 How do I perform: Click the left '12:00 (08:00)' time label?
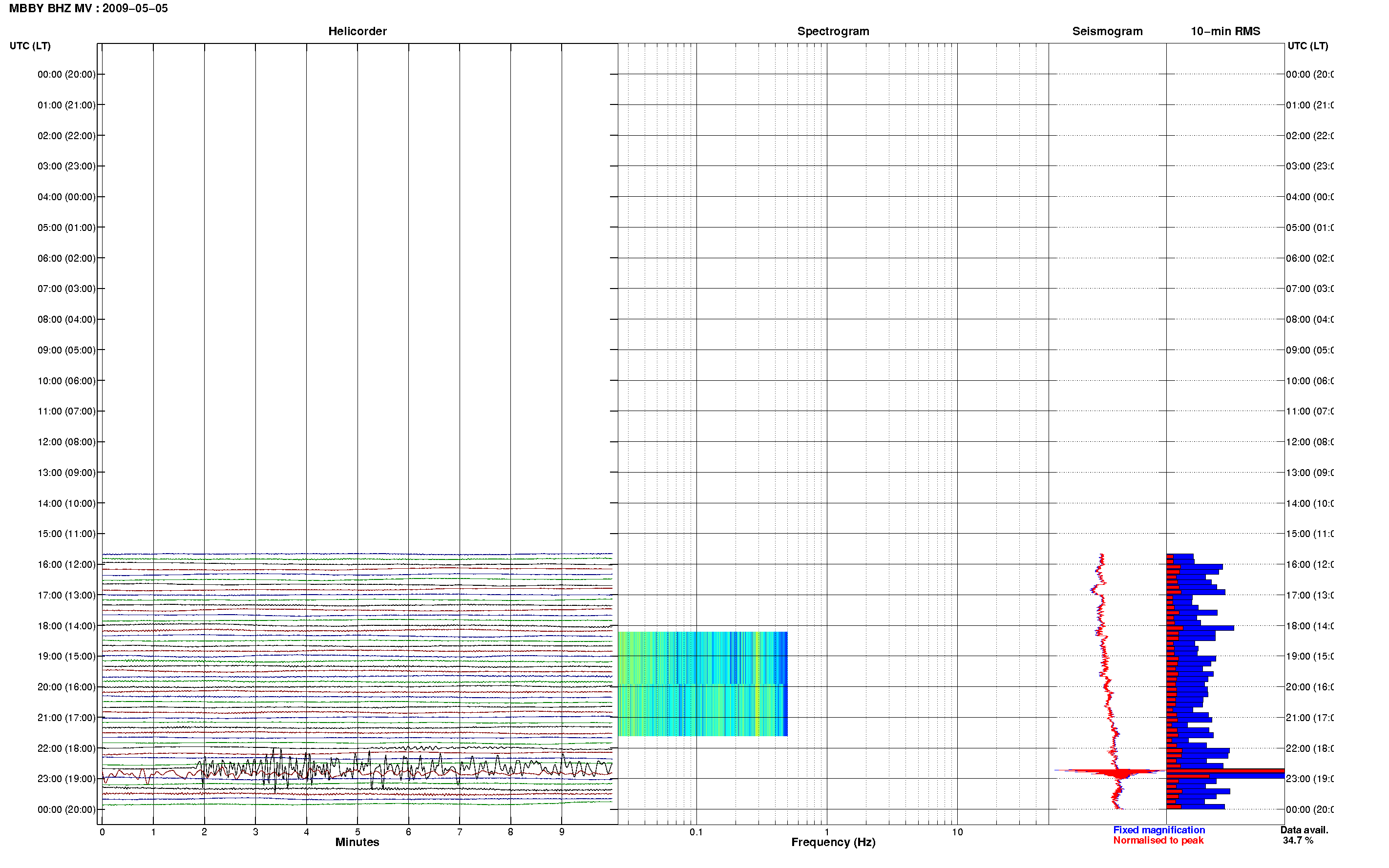click(x=66, y=442)
